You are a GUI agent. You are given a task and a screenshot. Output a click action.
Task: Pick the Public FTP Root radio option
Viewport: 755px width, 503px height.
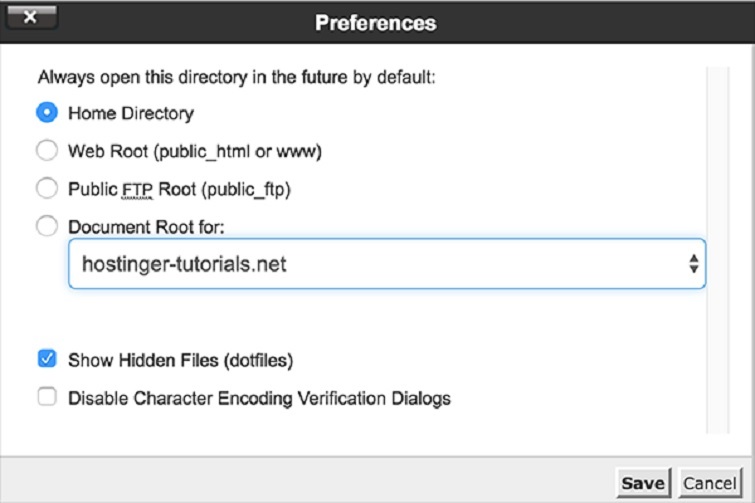[47, 188]
